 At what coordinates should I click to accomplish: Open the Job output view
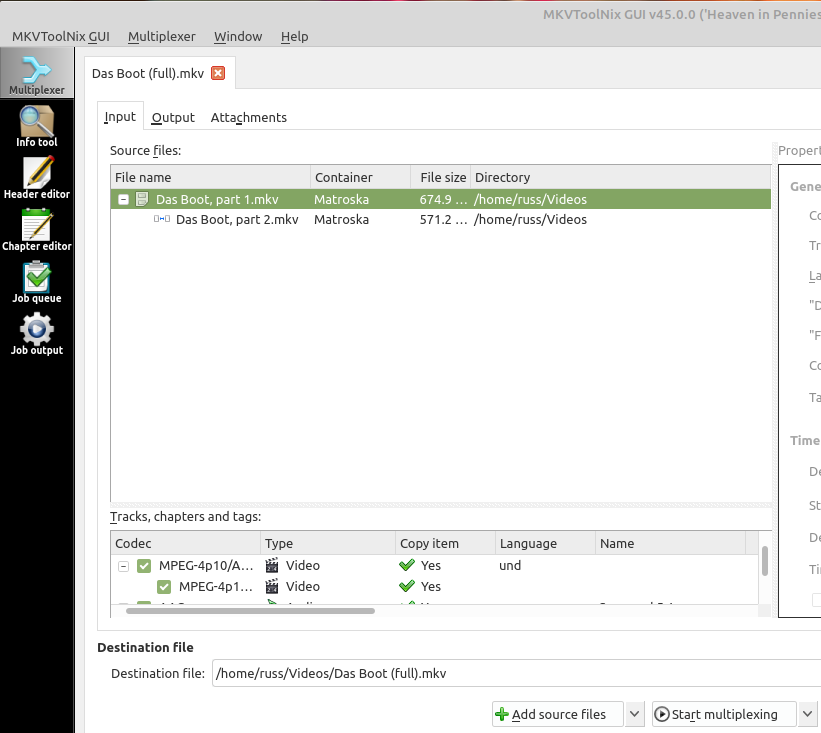(37, 335)
